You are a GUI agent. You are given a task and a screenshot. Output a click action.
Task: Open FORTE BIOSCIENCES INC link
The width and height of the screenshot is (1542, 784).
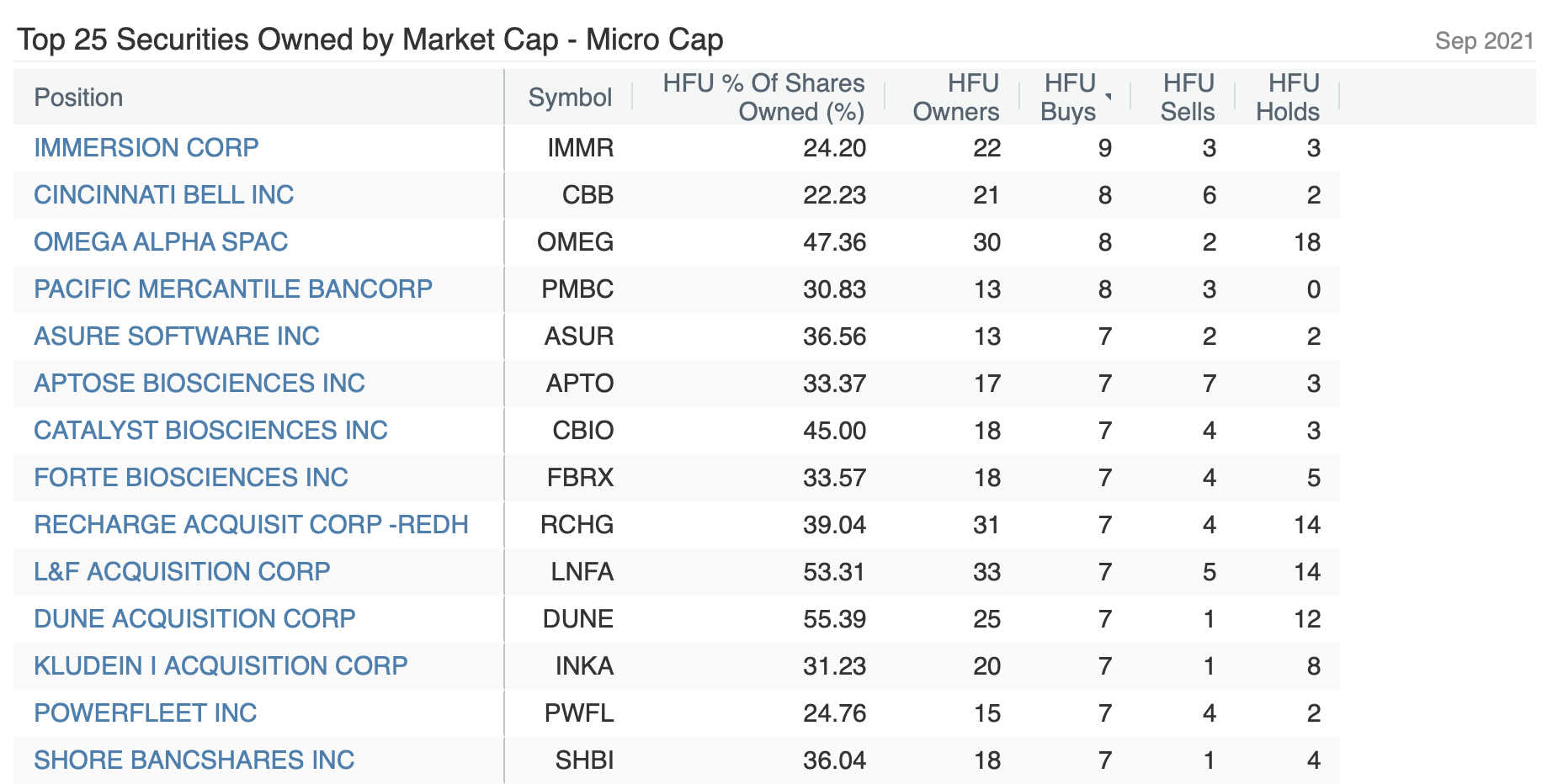click(x=190, y=478)
